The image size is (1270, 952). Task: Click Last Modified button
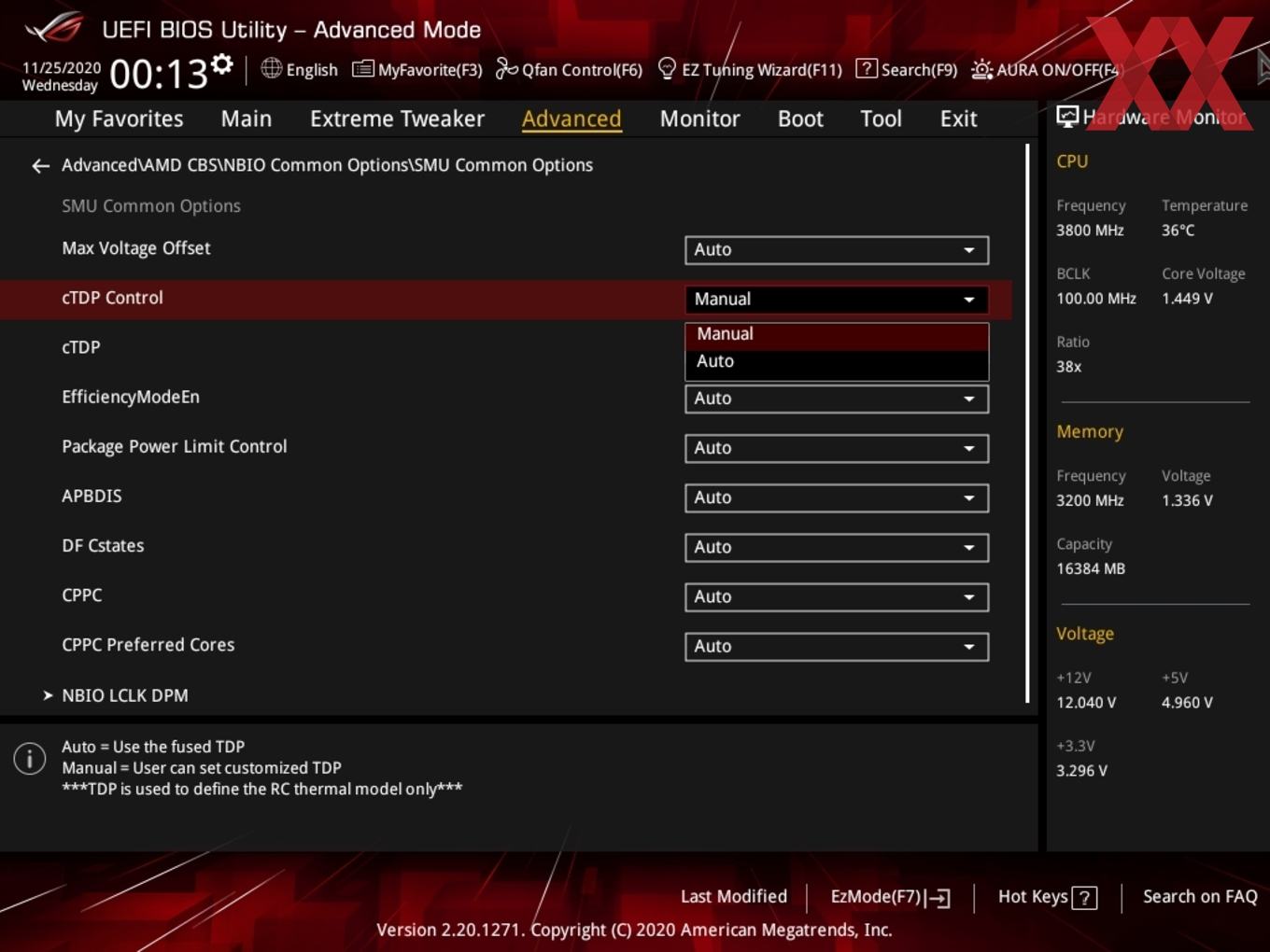tap(733, 897)
